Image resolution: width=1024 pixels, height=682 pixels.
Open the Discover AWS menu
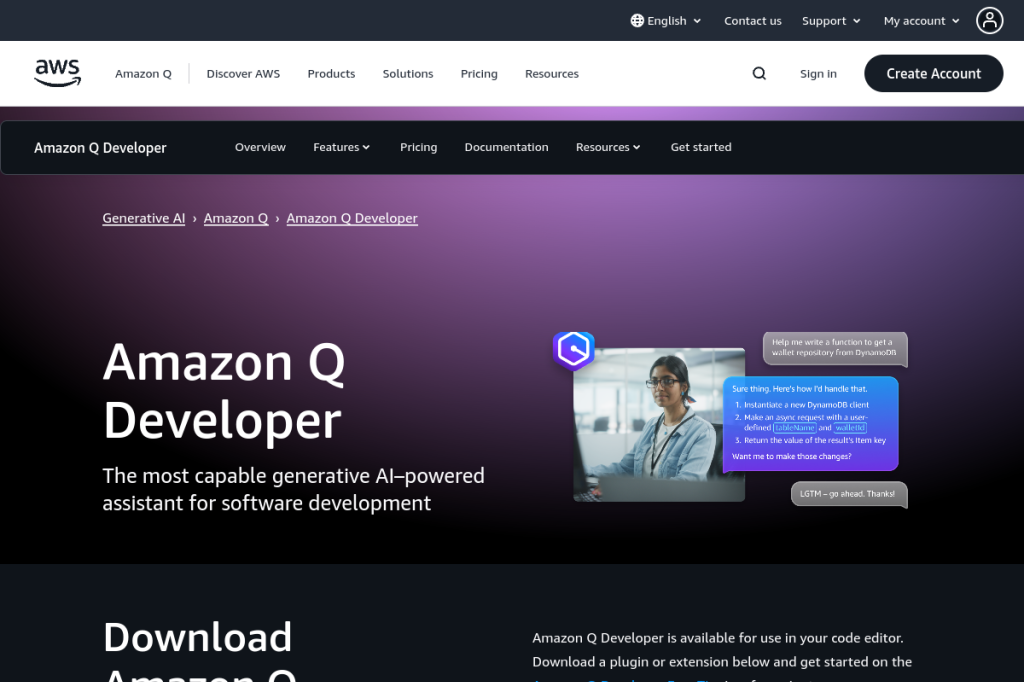[x=243, y=74]
